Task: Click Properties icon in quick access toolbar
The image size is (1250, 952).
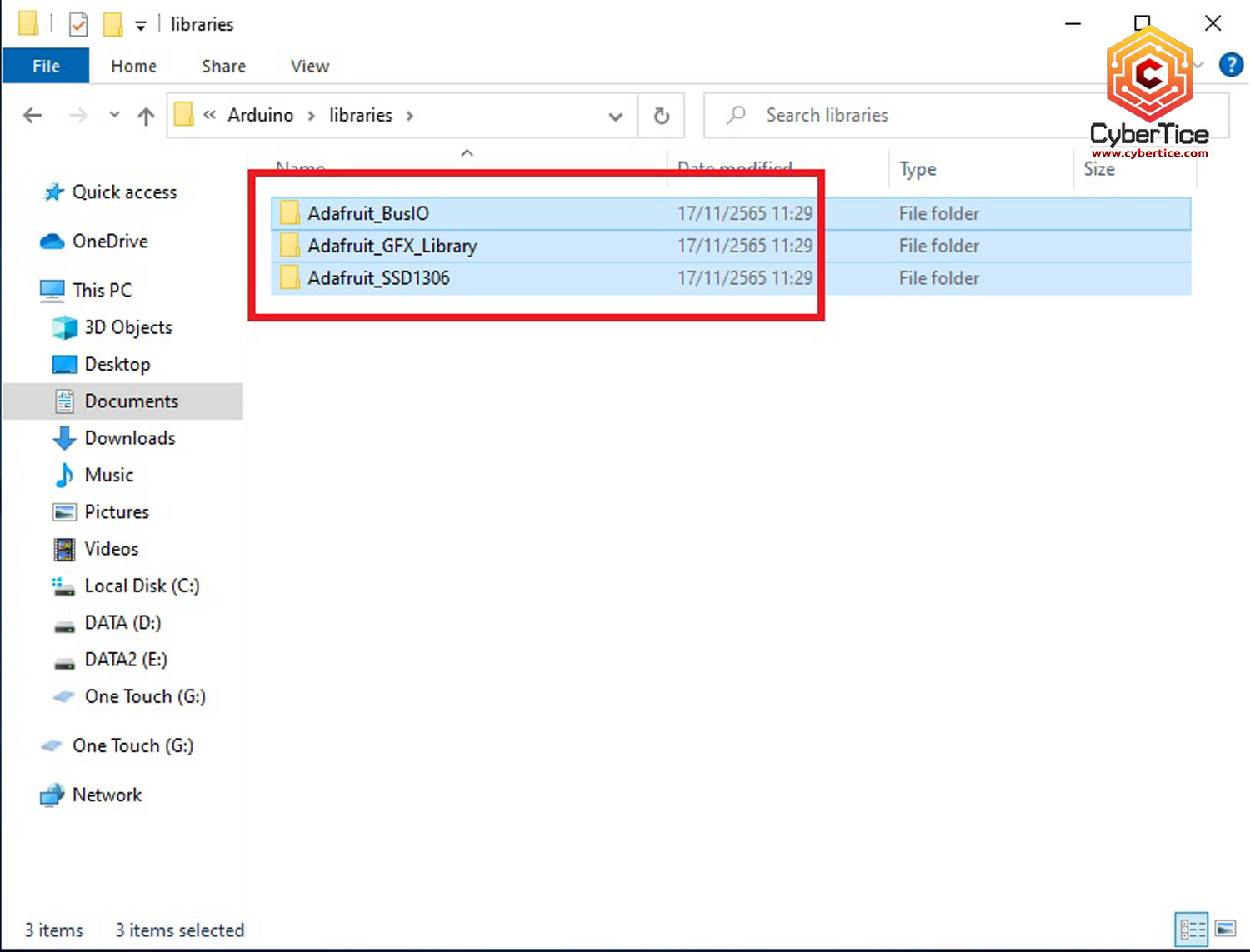Action: coord(78,24)
